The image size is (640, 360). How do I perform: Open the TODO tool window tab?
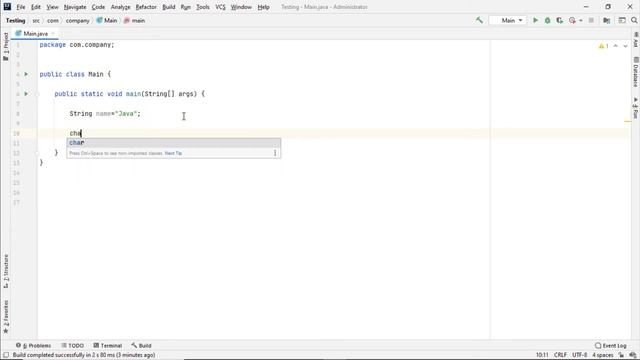73,345
